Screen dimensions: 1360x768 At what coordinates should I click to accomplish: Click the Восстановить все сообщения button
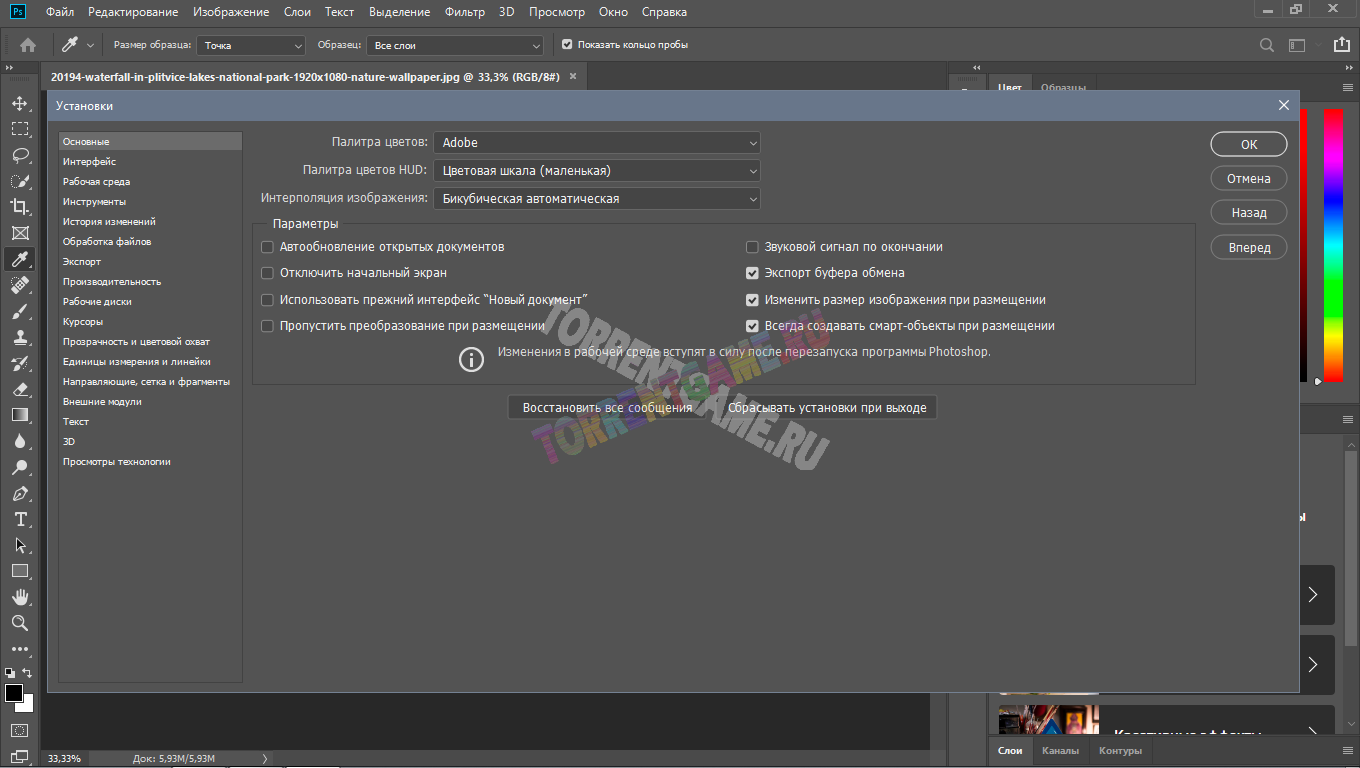607,407
